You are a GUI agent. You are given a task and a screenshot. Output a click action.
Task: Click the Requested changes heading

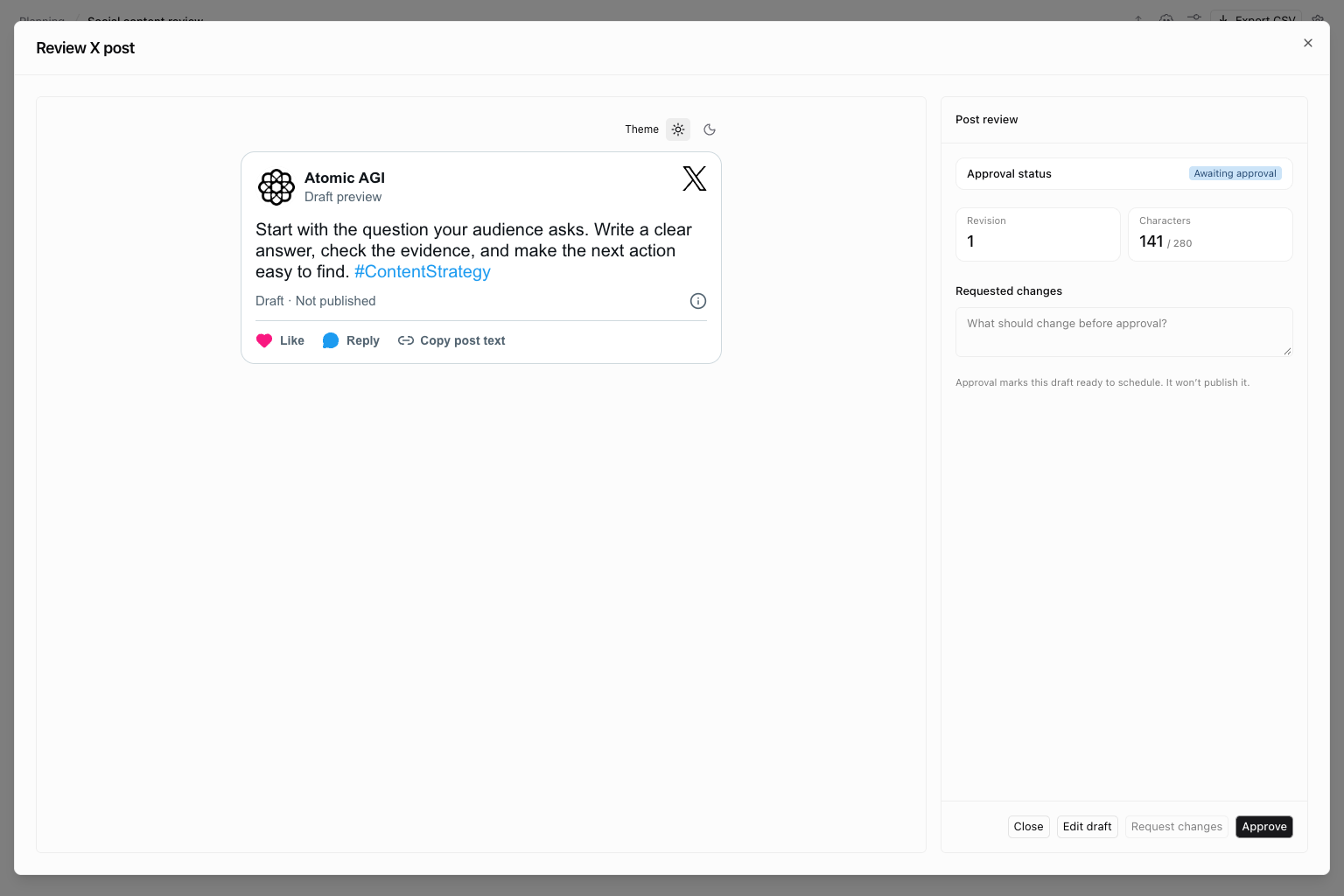point(1009,291)
